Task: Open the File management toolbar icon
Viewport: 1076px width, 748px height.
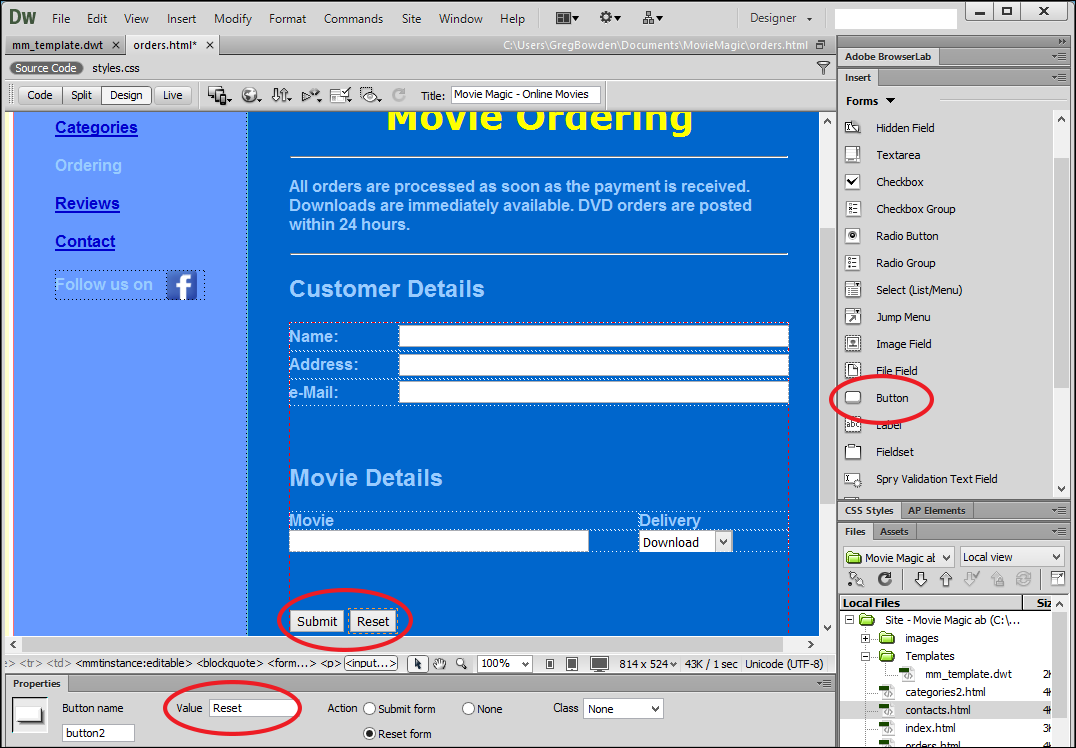Action: coord(281,95)
